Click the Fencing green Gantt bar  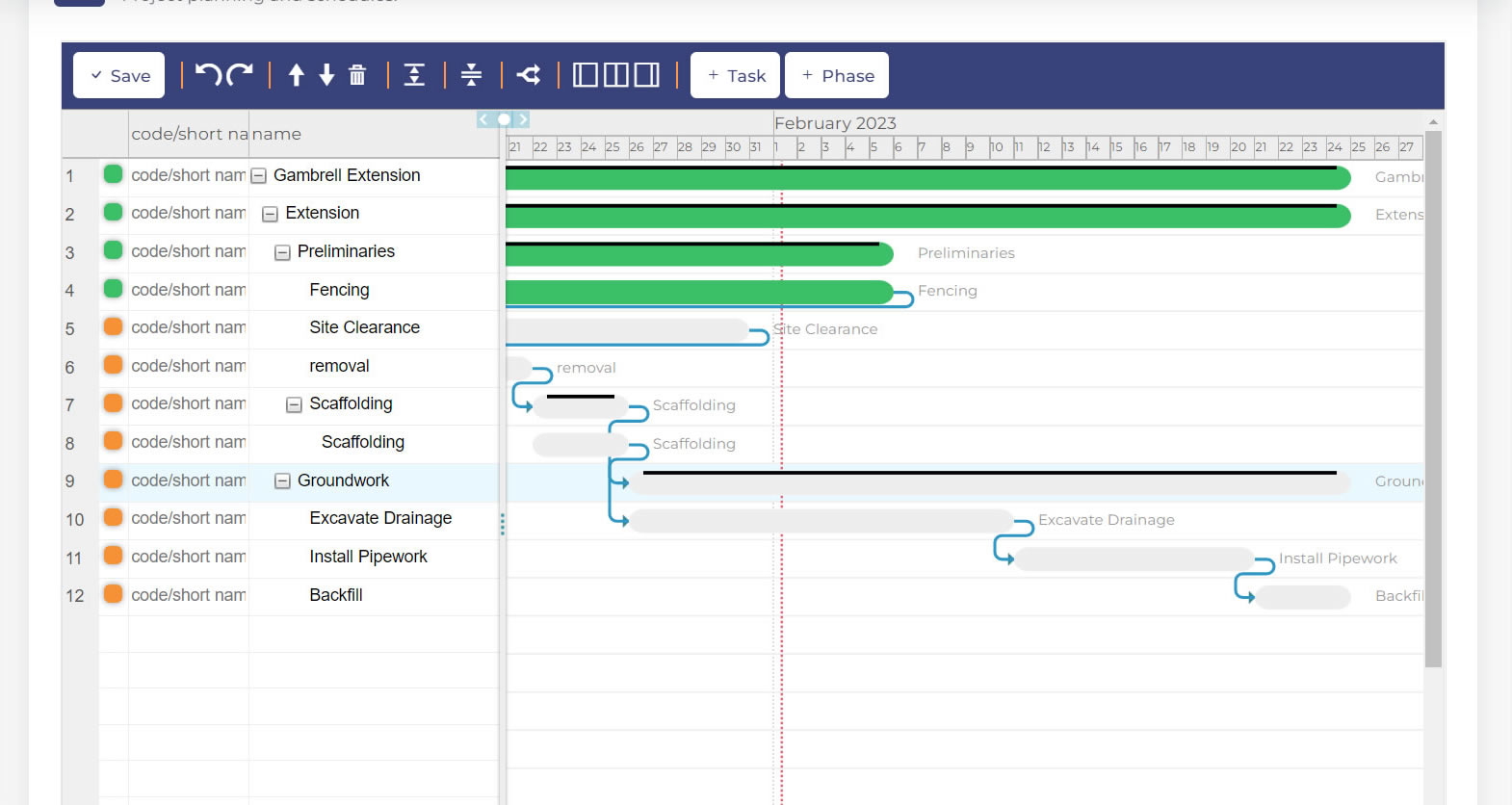[700, 292]
